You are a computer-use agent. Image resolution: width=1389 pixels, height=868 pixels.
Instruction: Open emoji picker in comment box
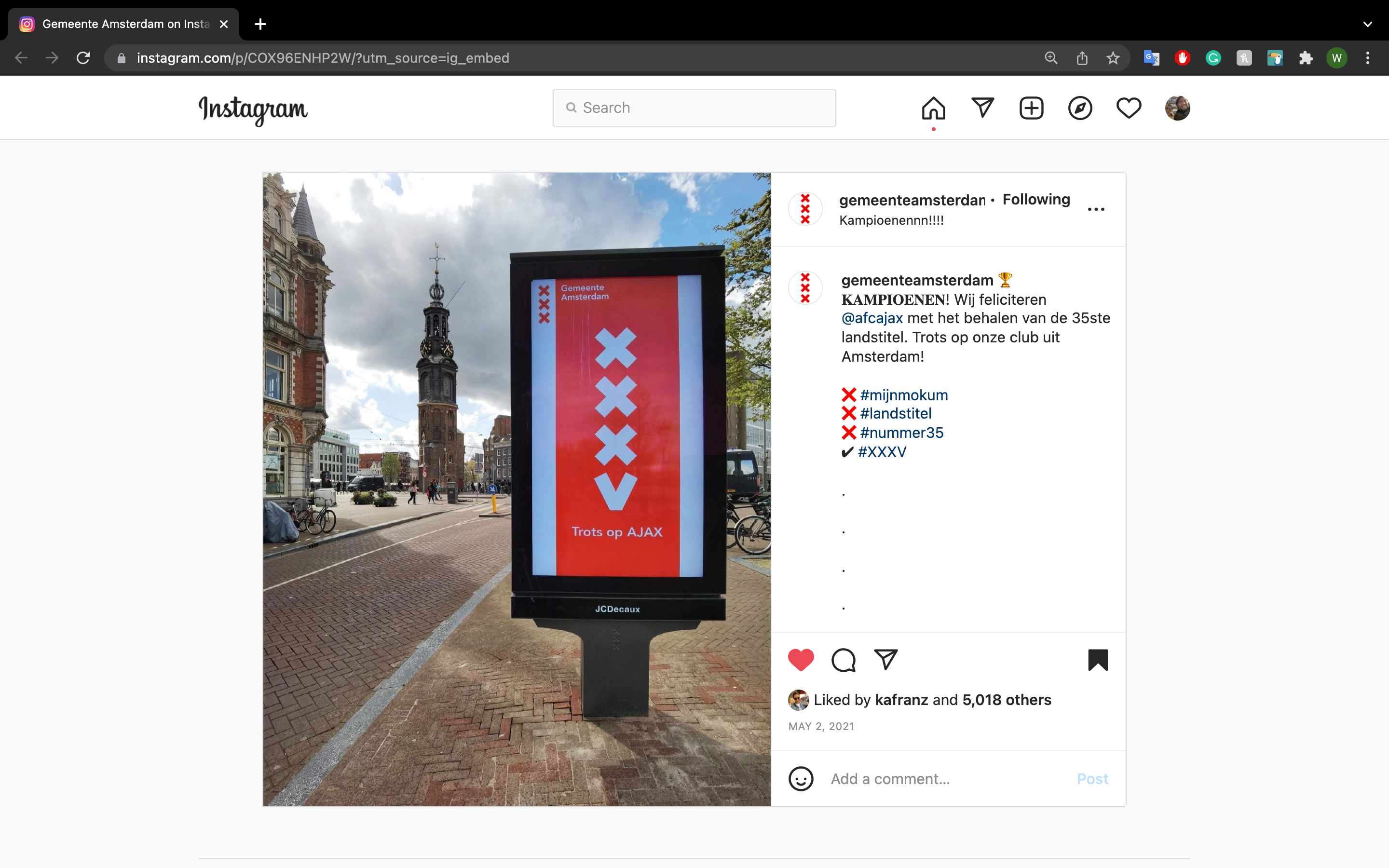click(801, 779)
